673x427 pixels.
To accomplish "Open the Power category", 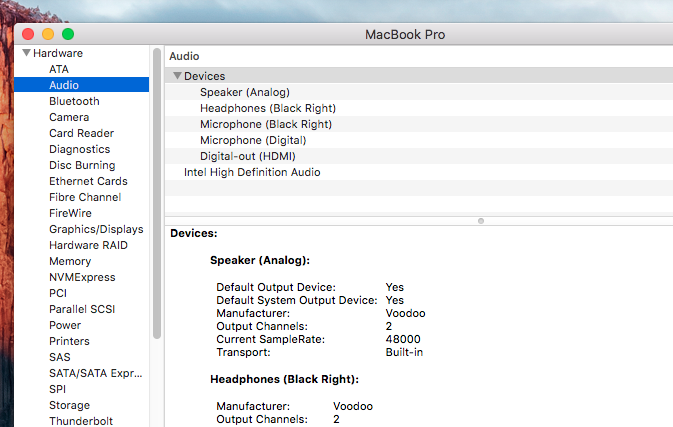I will pyautogui.click(x=65, y=325).
